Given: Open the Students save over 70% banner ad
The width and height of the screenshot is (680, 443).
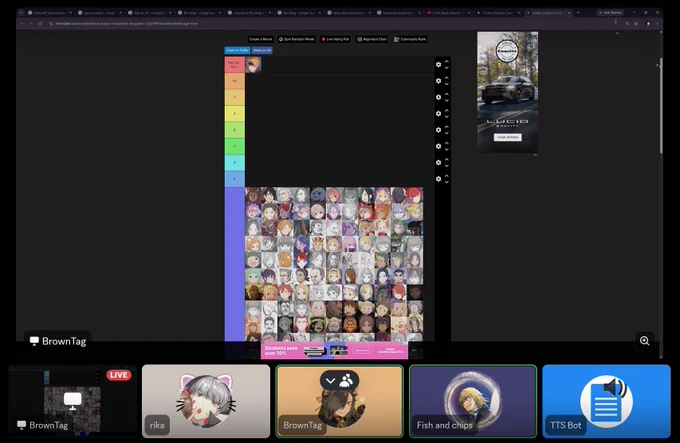Looking at the screenshot, I should [x=334, y=350].
